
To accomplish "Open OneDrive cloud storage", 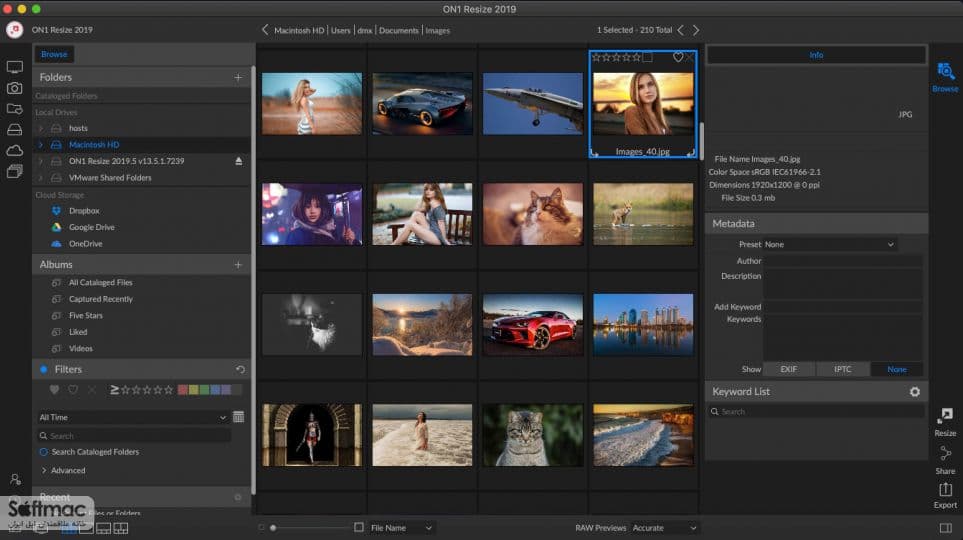I will click(85, 244).
